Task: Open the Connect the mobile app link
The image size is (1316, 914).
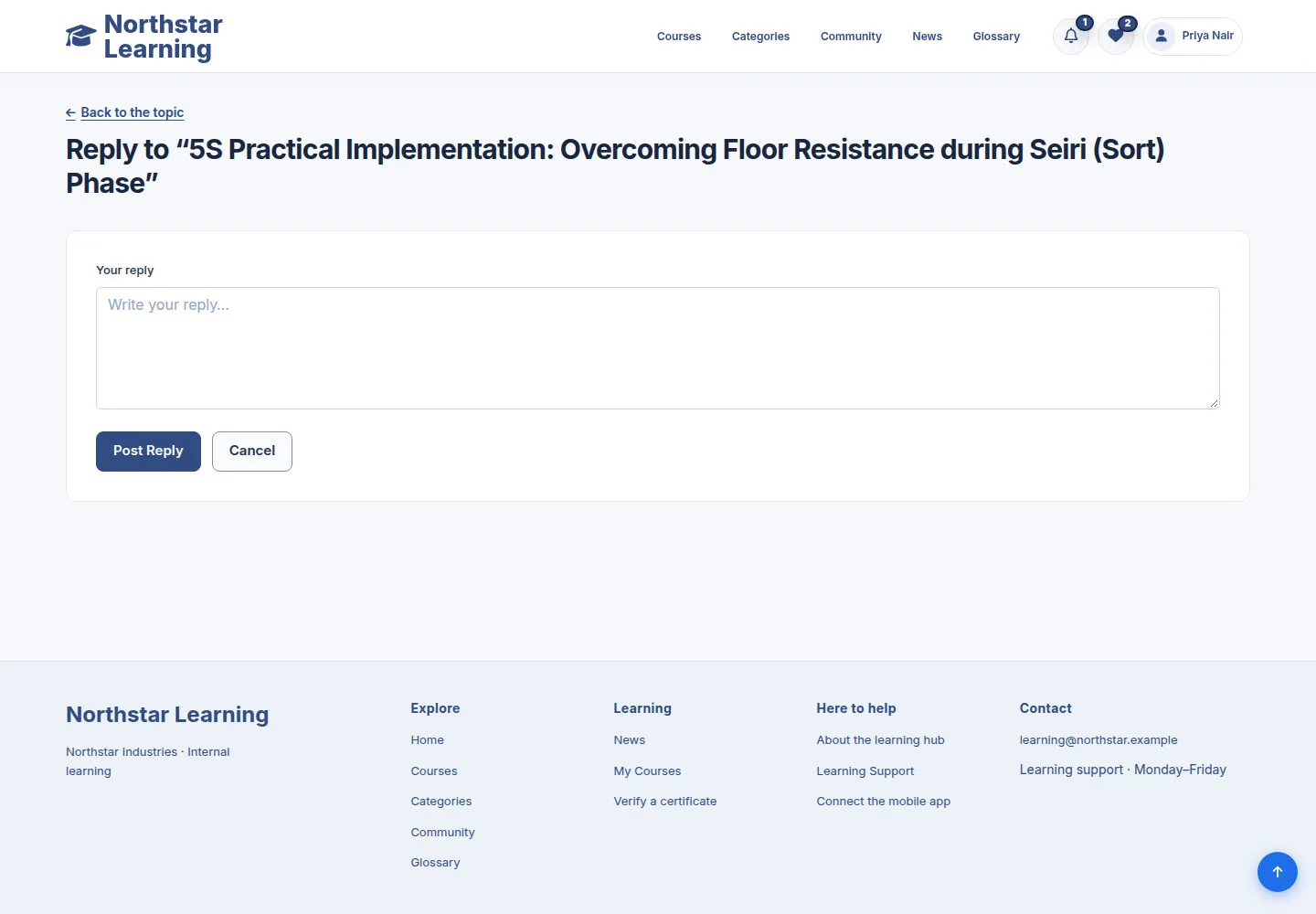Action: (x=884, y=802)
